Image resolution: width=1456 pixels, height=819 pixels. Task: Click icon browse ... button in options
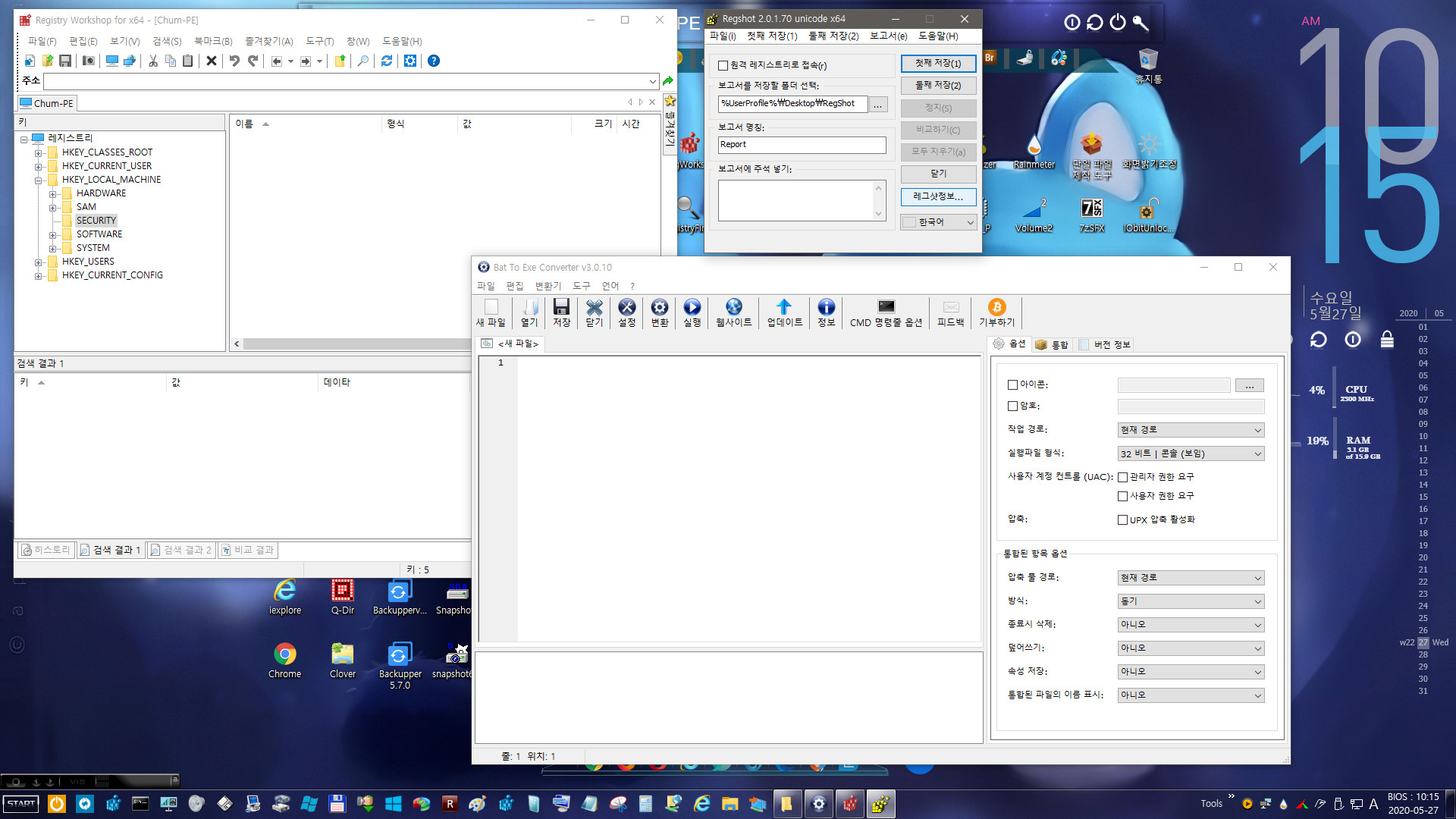[1249, 385]
